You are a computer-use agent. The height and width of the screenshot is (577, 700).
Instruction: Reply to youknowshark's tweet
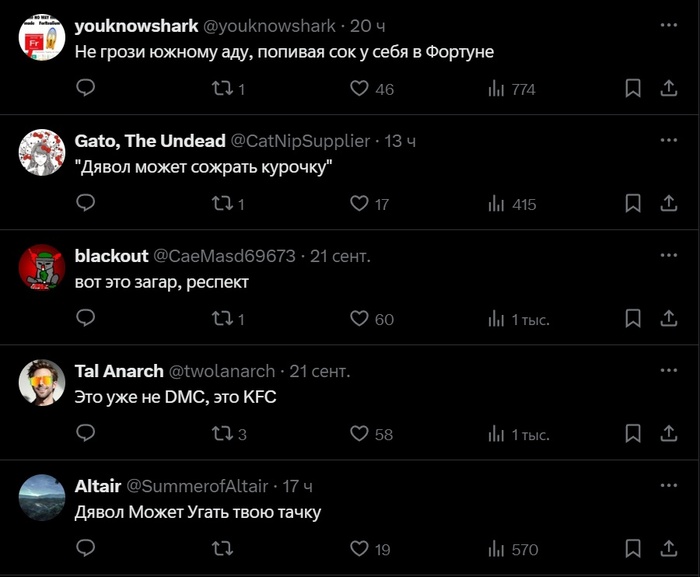(x=86, y=88)
